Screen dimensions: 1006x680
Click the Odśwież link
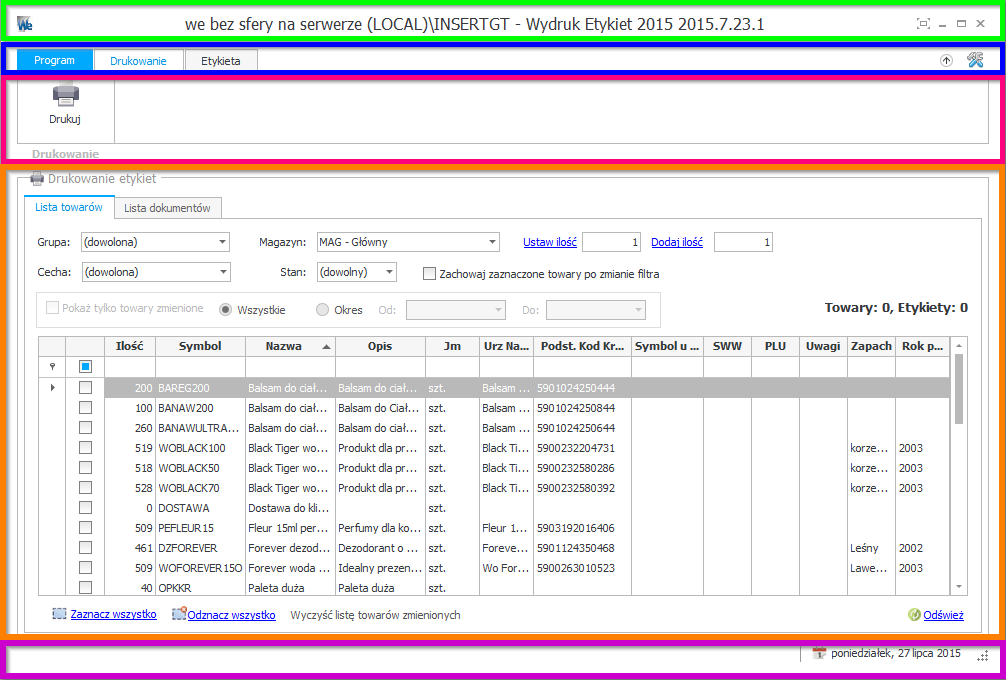pyautogui.click(x=943, y=615)
